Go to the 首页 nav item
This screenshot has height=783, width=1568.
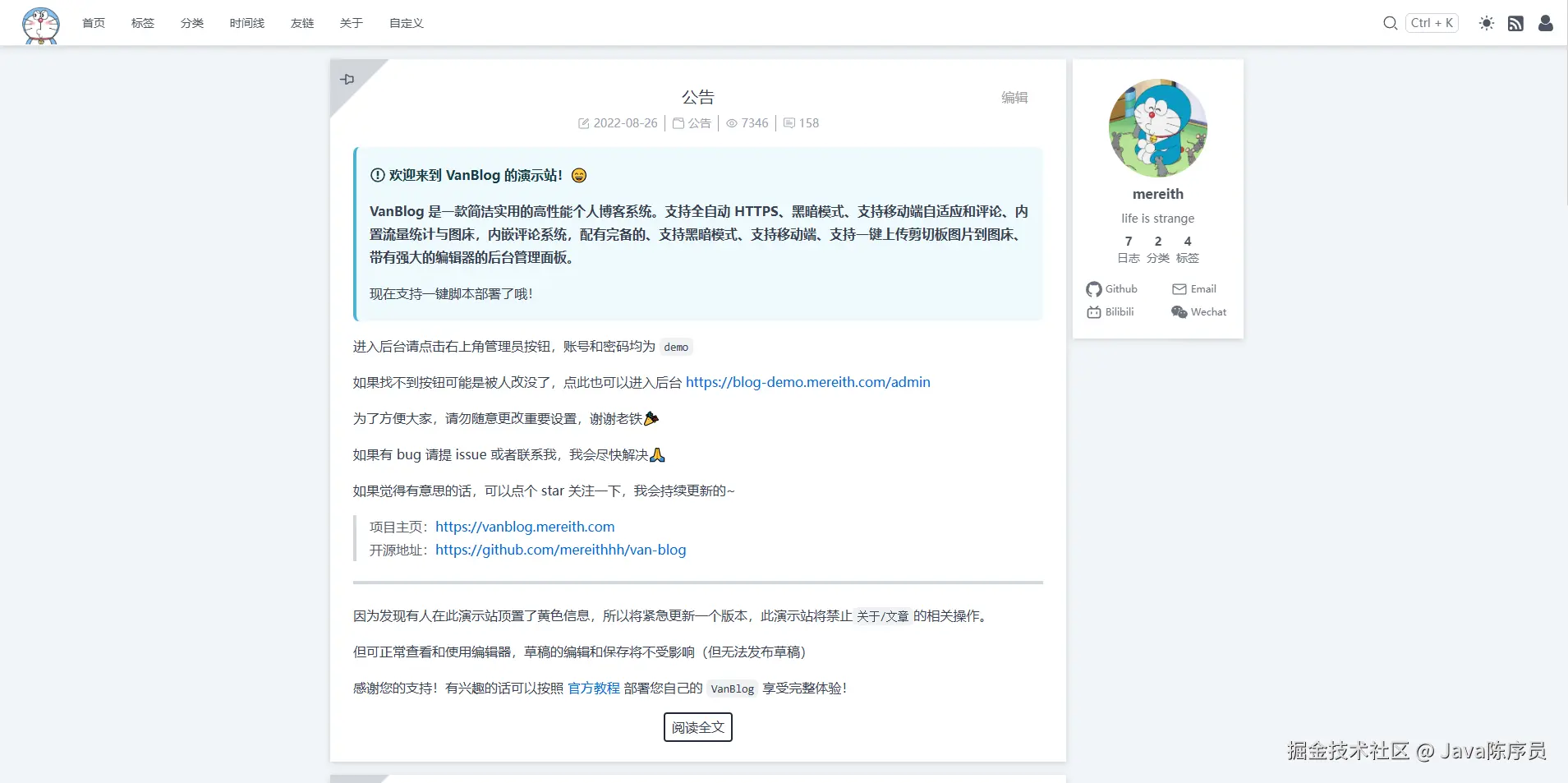click(94, 23)
